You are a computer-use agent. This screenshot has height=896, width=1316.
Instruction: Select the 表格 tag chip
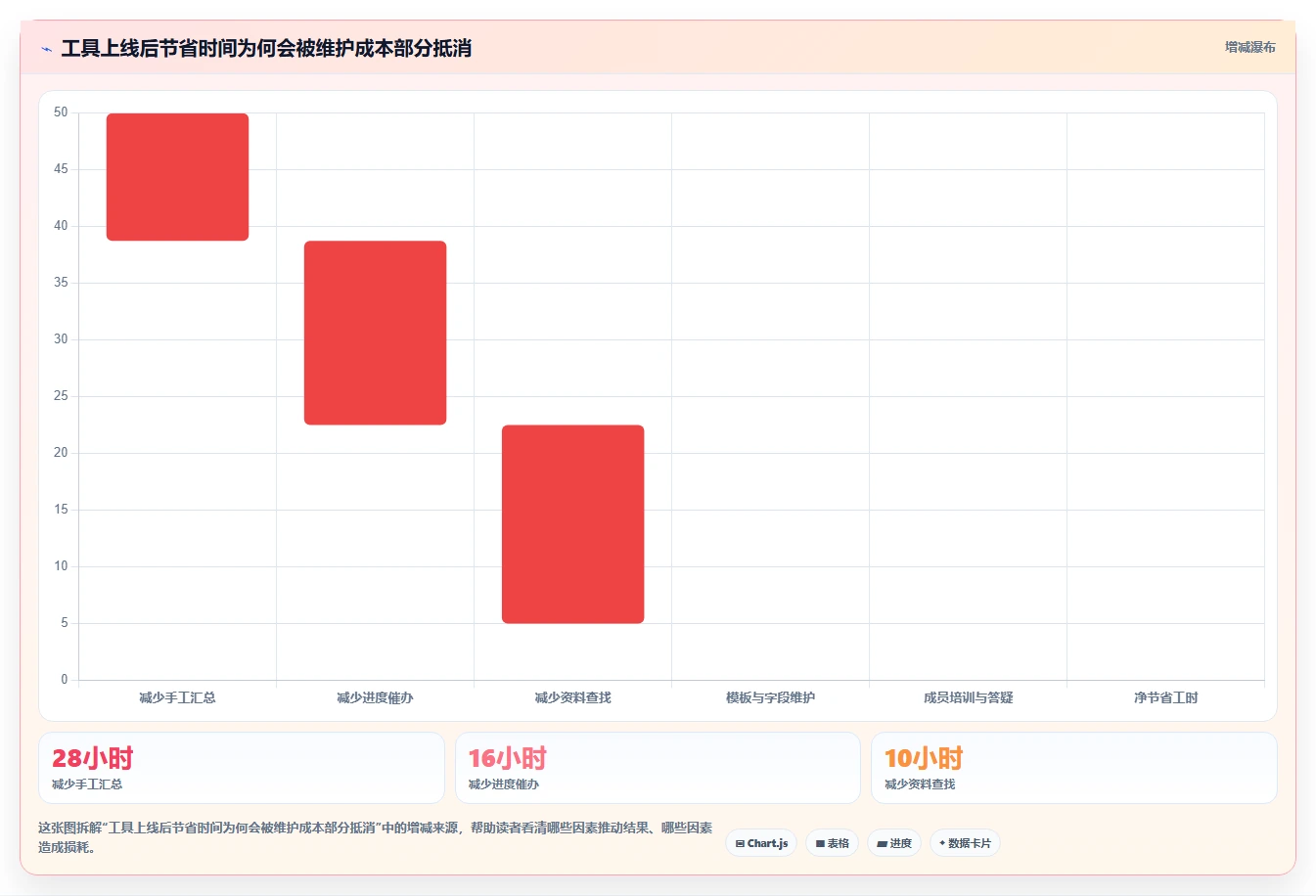(x=832, y=843)
